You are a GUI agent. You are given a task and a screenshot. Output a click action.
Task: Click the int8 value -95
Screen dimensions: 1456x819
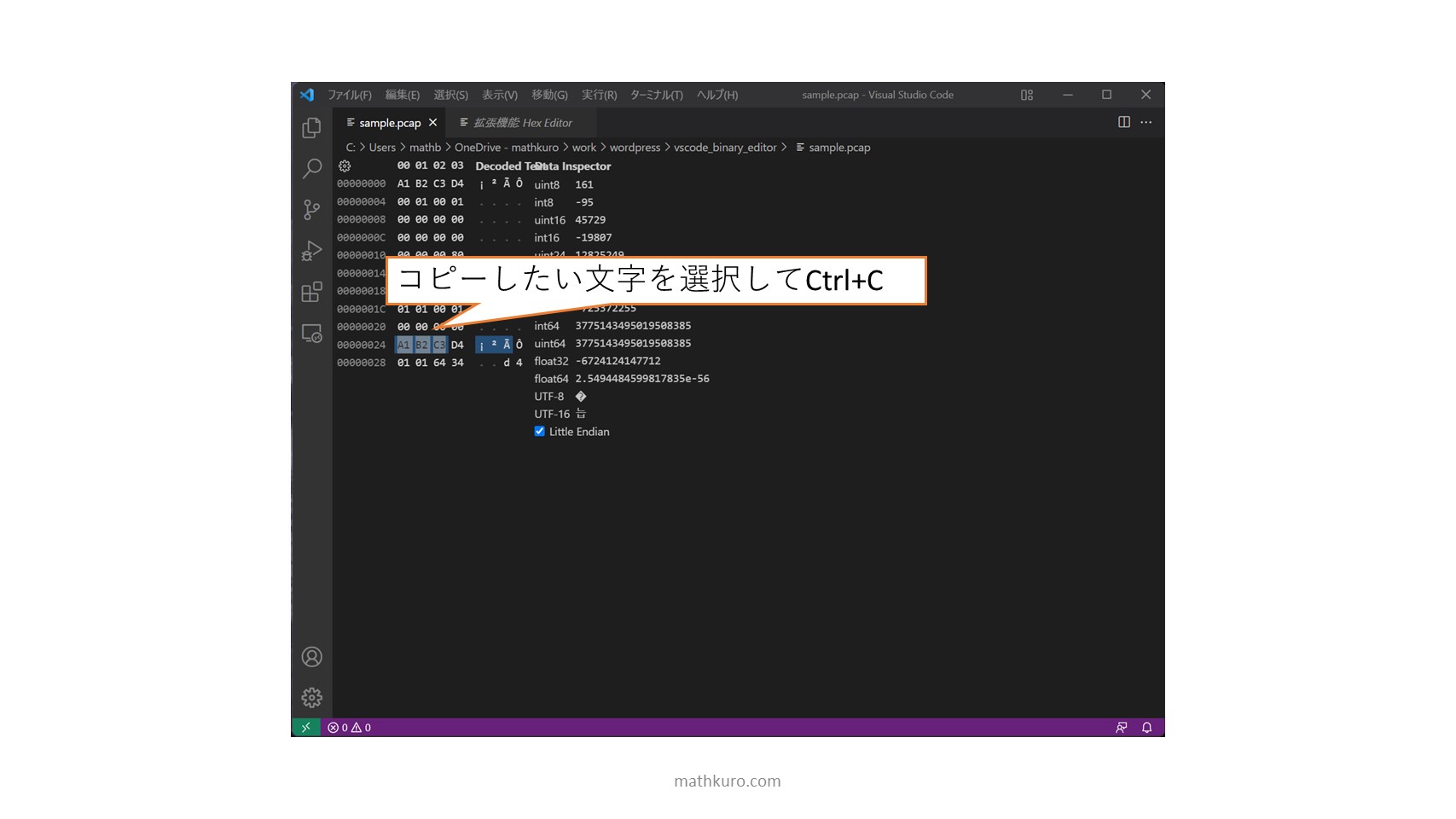(x=584, y=203)
